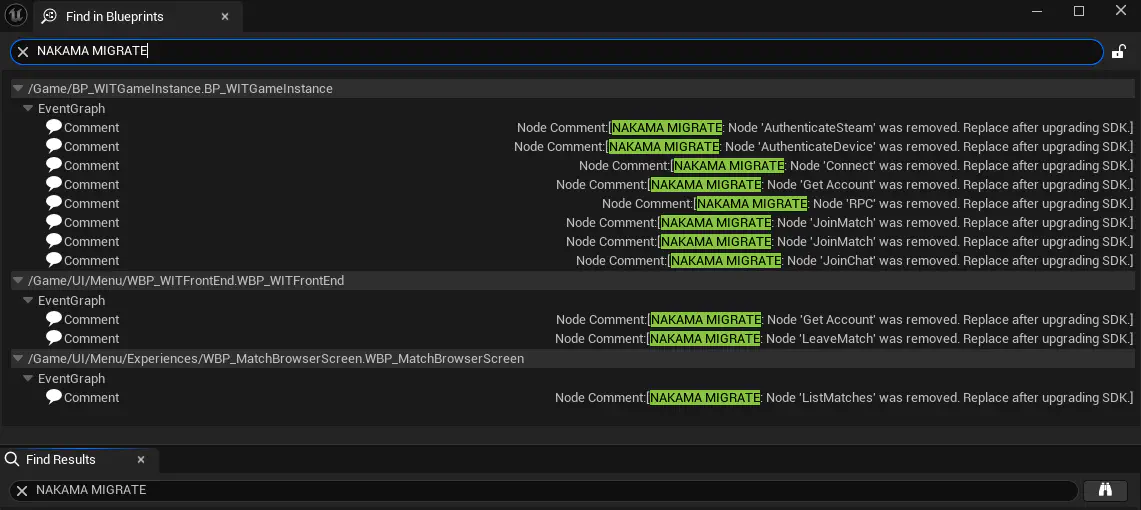Screen dimensions: 1141x510
Task: Close the Find in Blueprints tab
Action: (x=226, y=16)
